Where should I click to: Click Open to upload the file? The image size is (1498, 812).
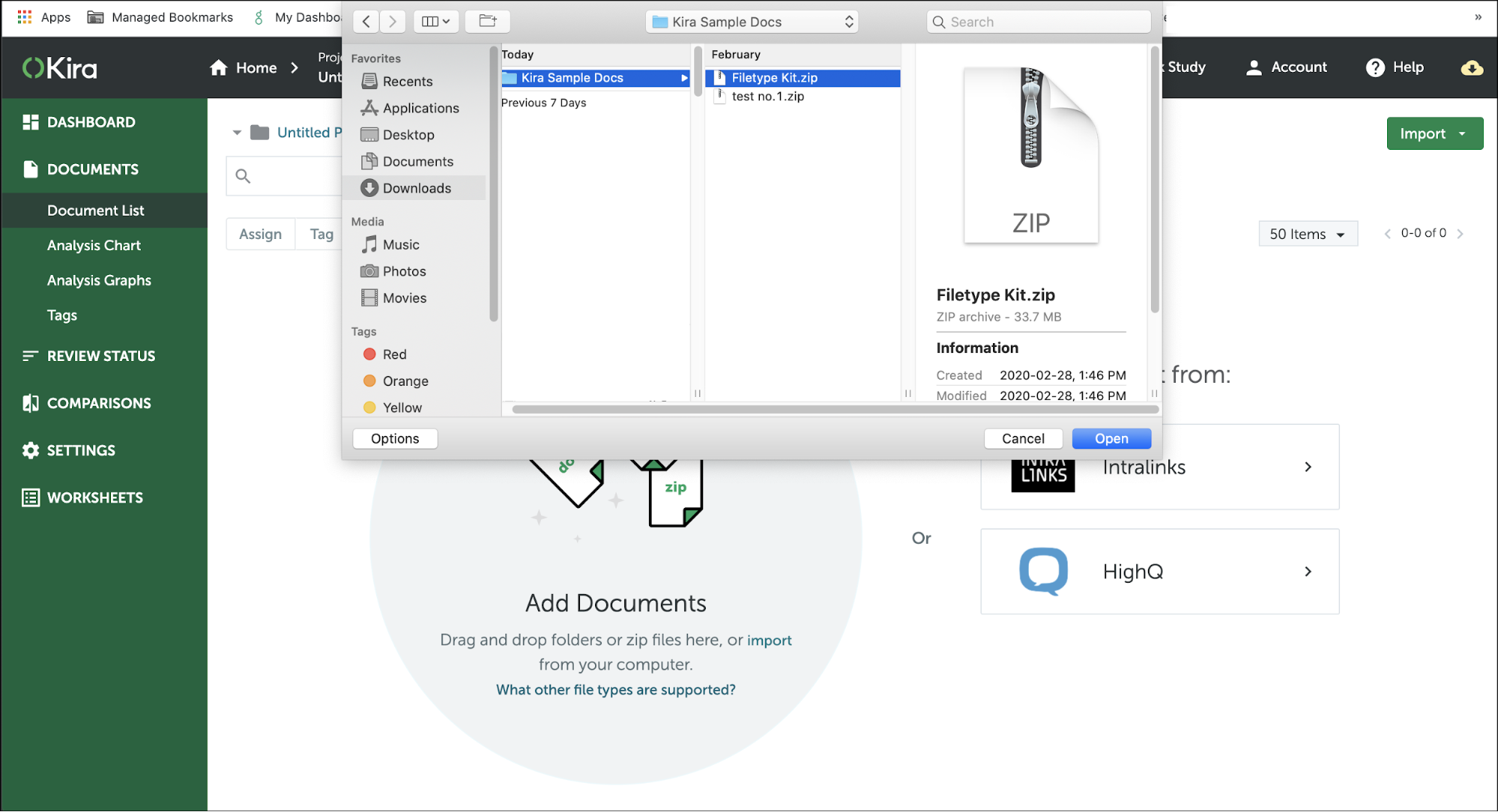point(1111,438)
